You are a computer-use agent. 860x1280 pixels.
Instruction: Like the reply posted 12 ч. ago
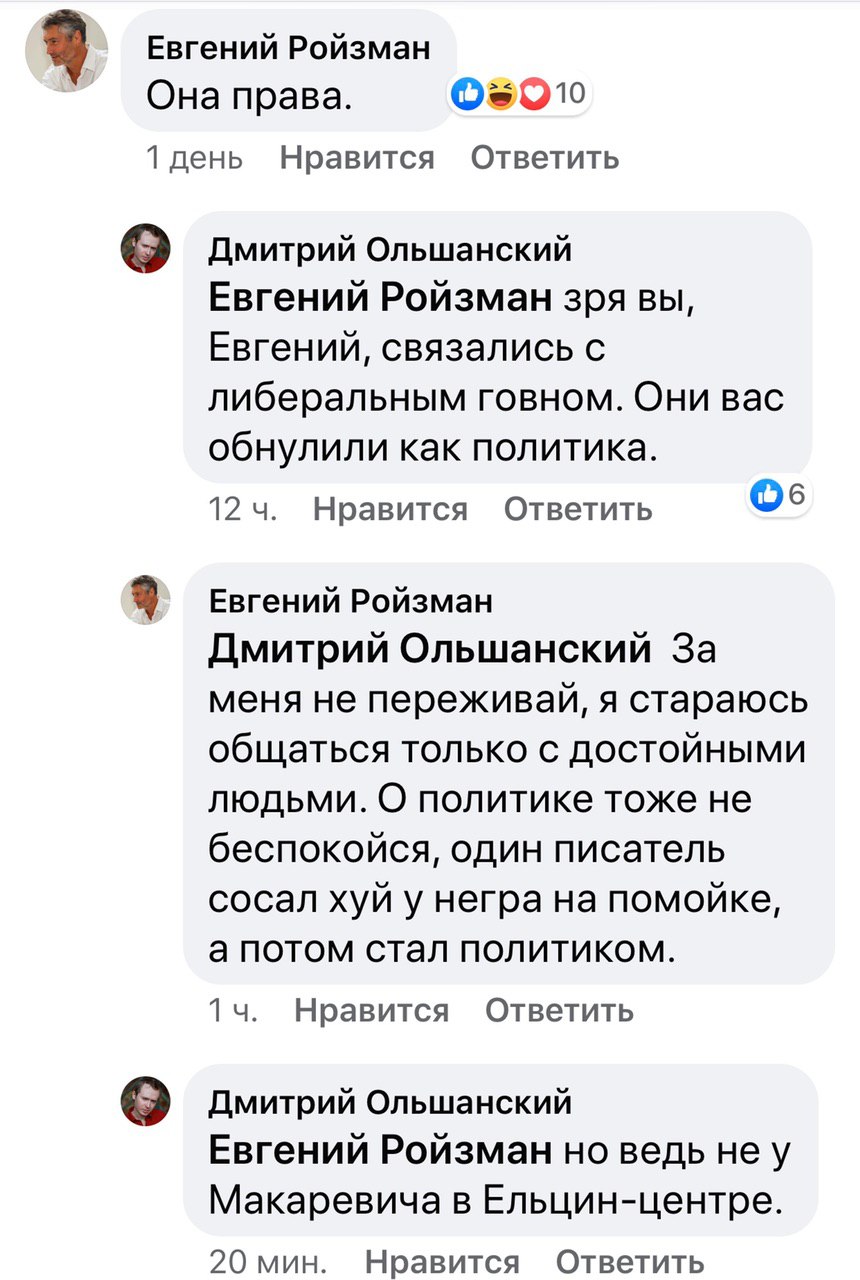(x=390, y=510)
